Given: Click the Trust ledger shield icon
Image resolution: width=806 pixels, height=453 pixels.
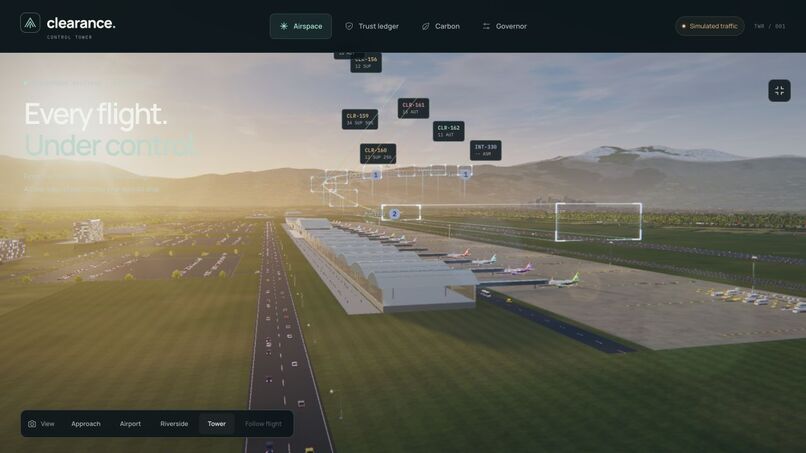Looking at the screenshot, I should [x=349, y=26].
